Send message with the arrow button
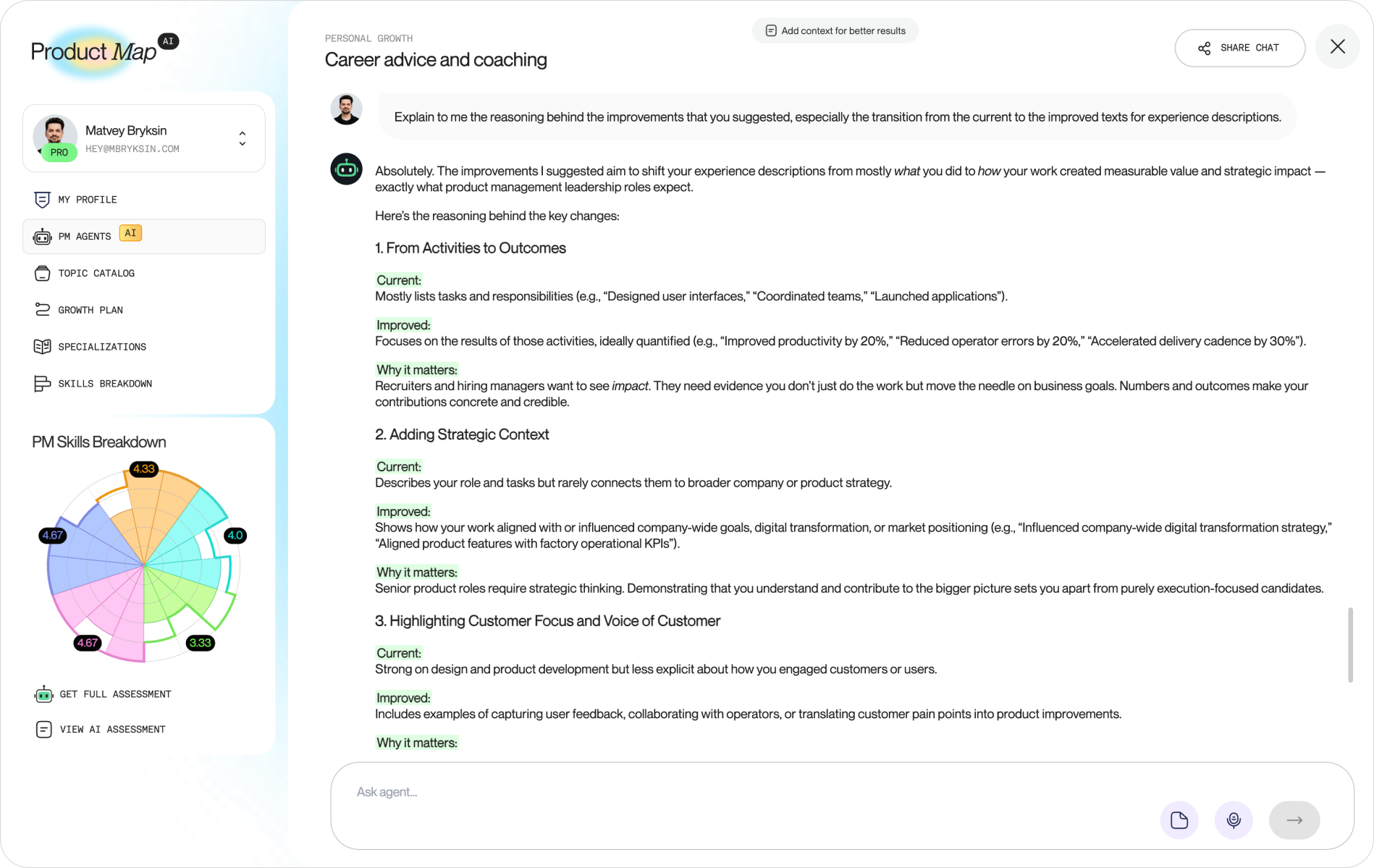The width and height of the screenshot is (1374, 868). click(1294, 820)
